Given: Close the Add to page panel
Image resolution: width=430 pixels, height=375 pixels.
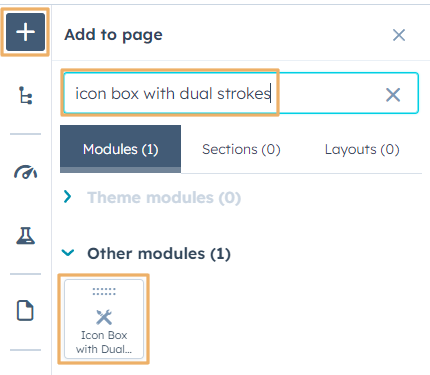Looking at the screenshot, I should (399, 35).
